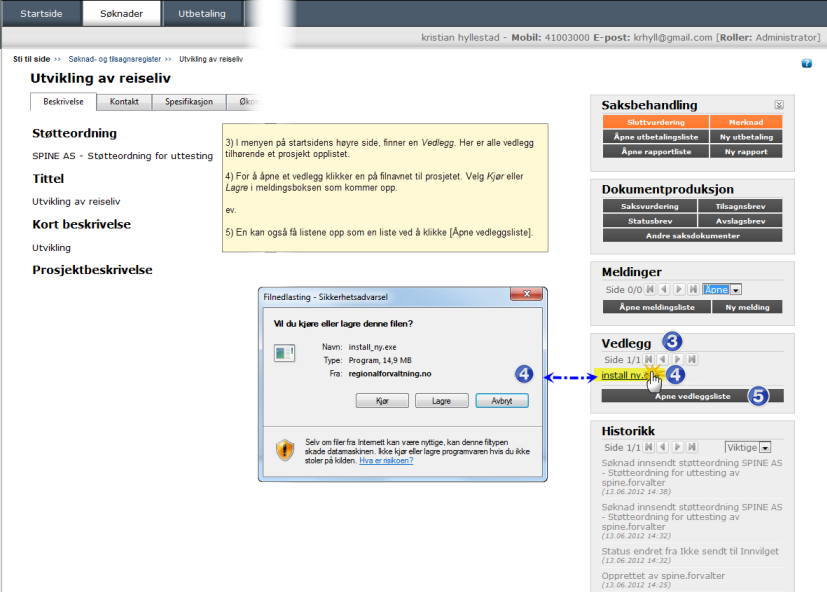Click the history entry dated 13.06.2012 14:38
The height and width of the screenshot is (592, 827).
[691, 477]
